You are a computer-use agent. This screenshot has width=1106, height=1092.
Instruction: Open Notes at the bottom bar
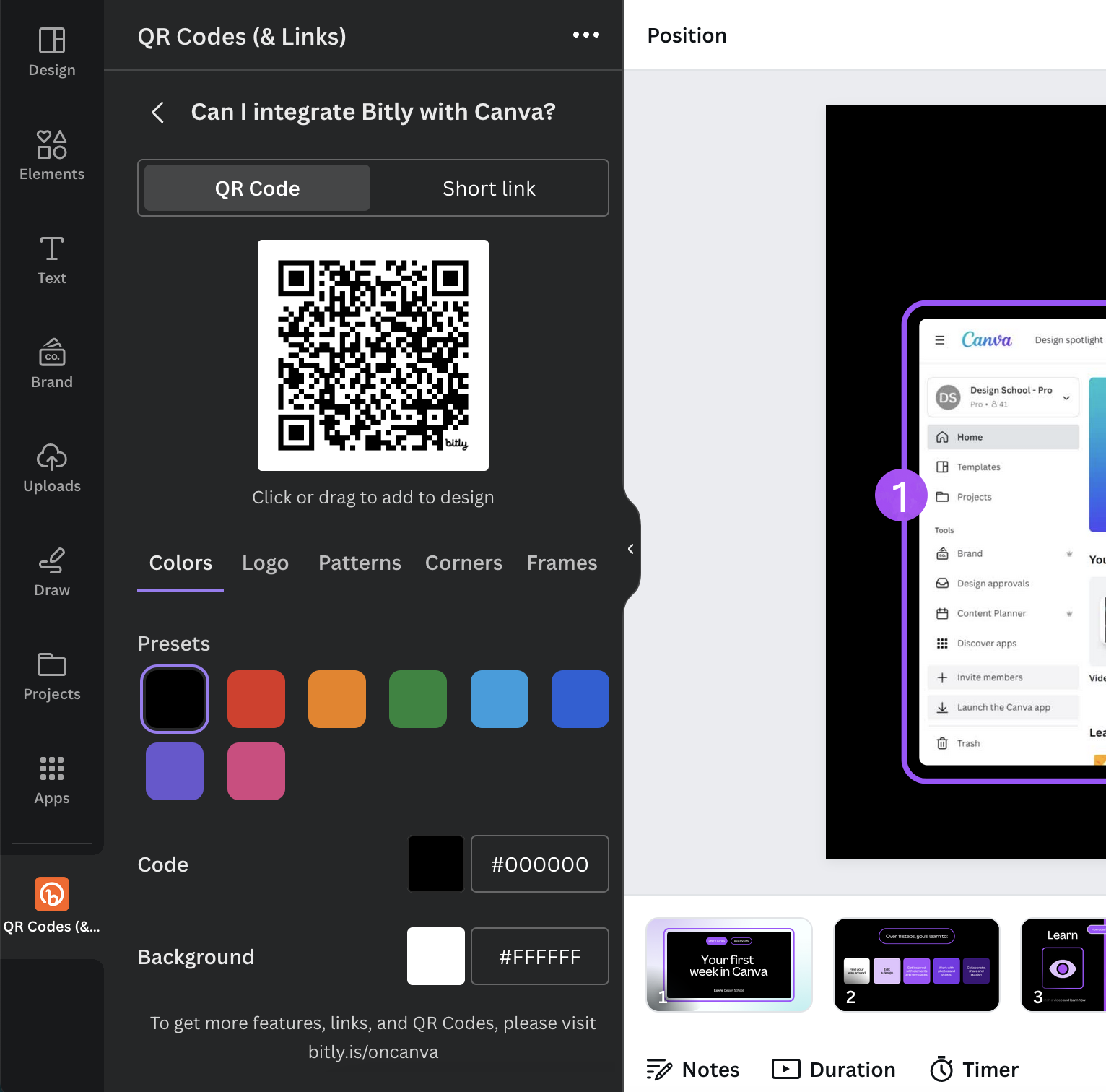click(693, 1070)
